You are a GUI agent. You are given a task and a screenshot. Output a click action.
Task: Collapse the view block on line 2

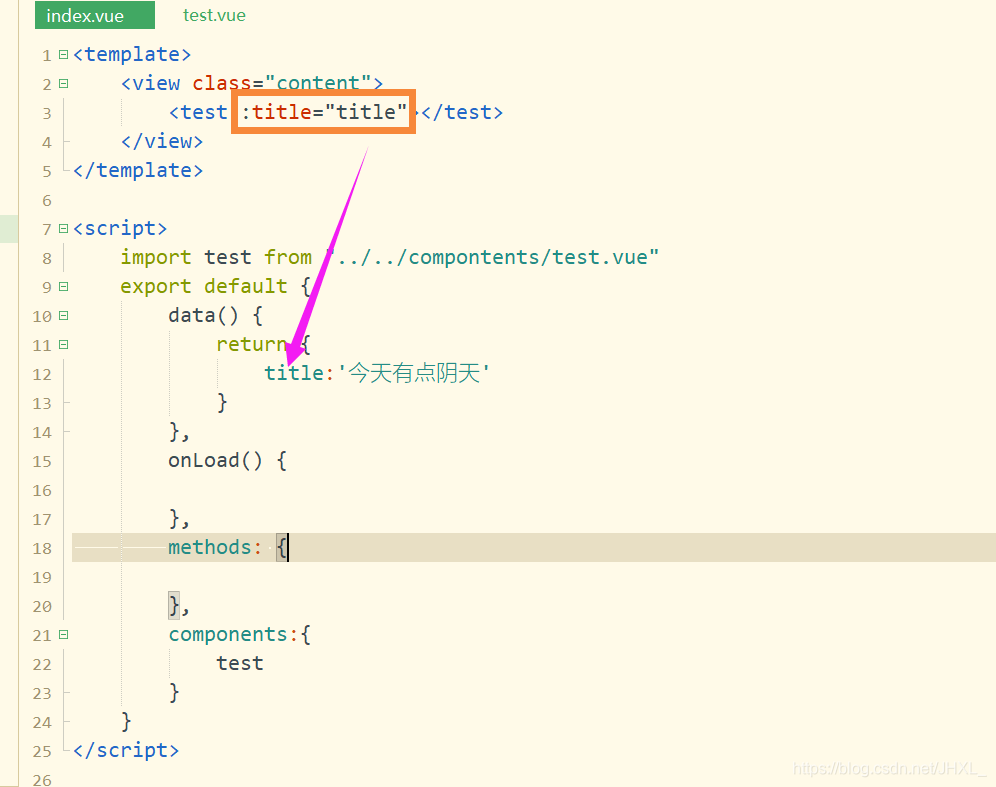pos(64,83)
